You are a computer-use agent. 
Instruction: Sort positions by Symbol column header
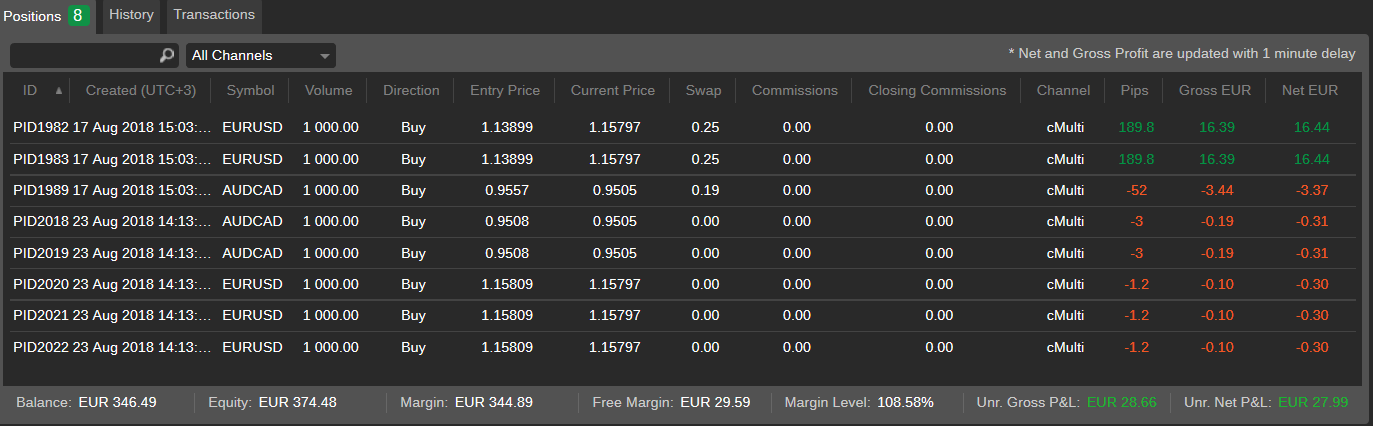tap(250, 90)
